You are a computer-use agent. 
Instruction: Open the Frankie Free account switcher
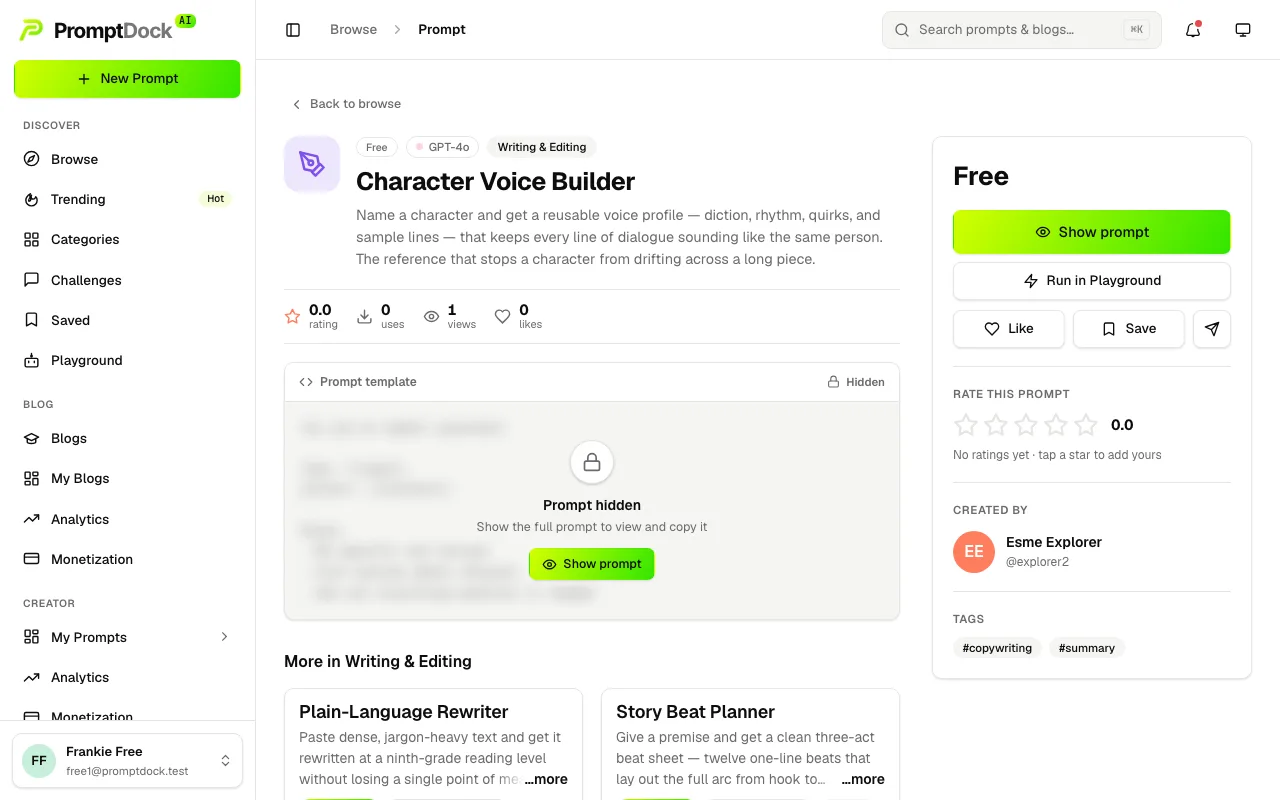pos(127,761)
